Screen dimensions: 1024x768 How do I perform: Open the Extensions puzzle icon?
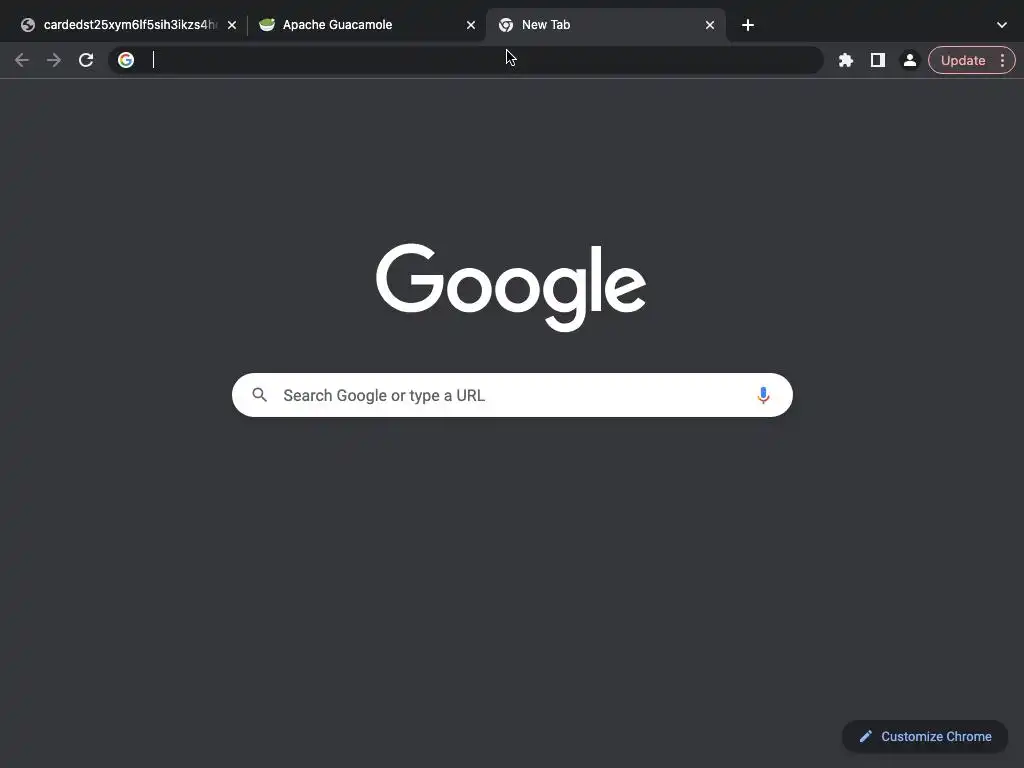click(846, 60)
